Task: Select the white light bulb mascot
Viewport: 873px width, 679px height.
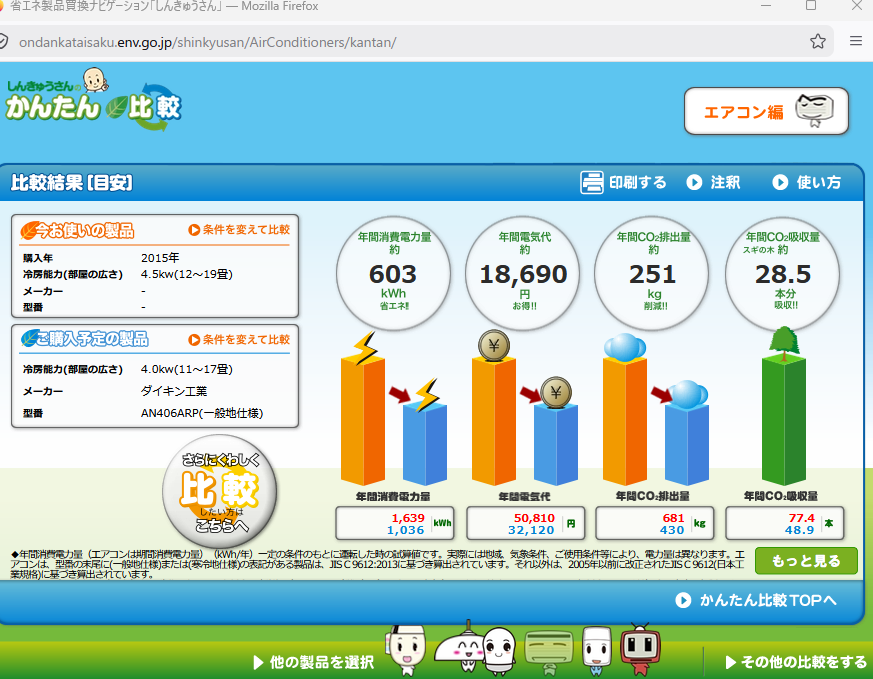Action: pos(498,650)
